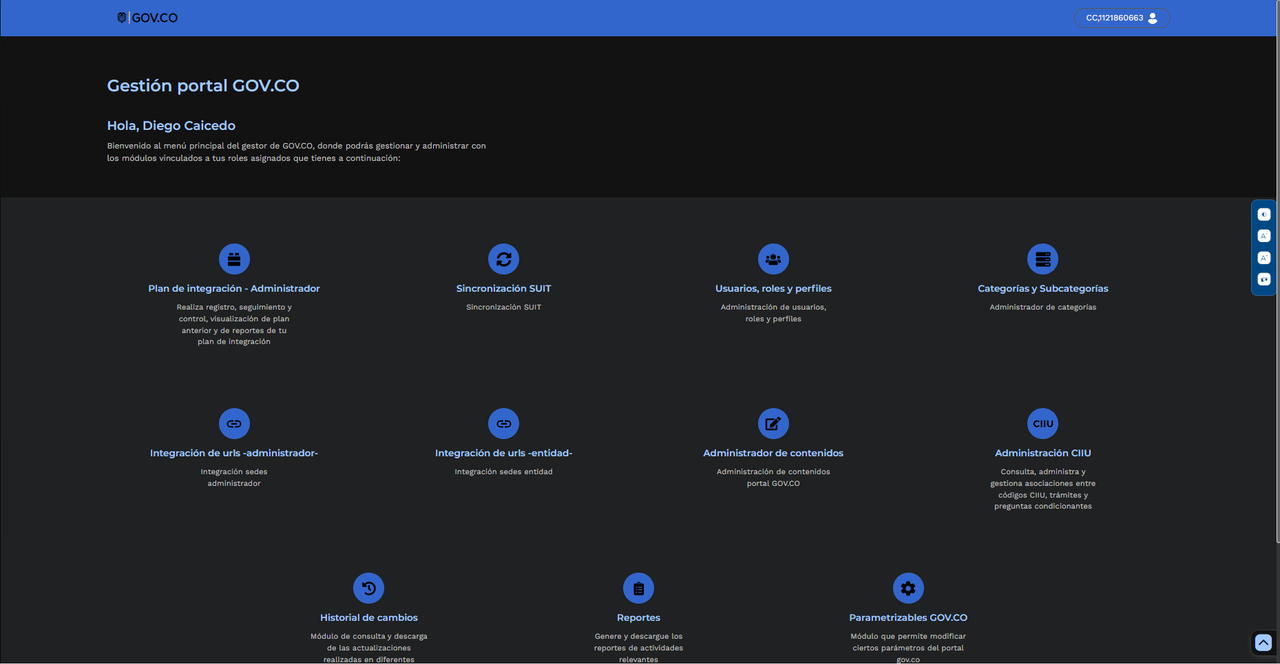This screenshot has width=1280, height=664.
Task: Click 'Integración sedes entidad' description
Action: 504,472
